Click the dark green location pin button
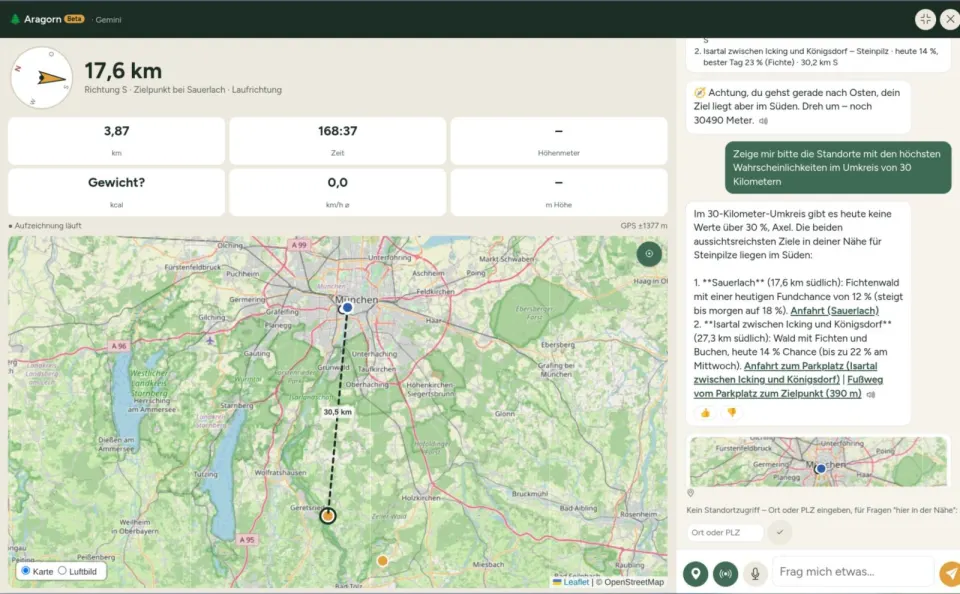This screenshot has height=594, width=960. [696, 573]
